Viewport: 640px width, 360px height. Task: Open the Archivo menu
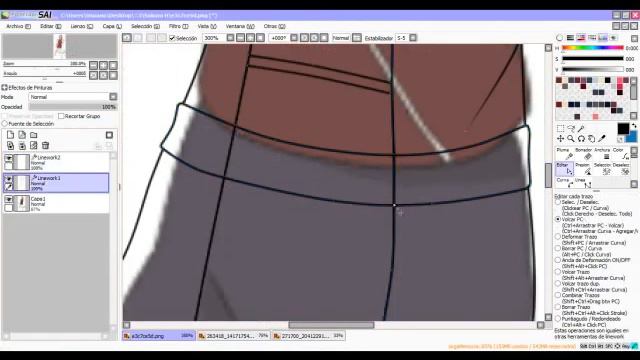(18, 26)
